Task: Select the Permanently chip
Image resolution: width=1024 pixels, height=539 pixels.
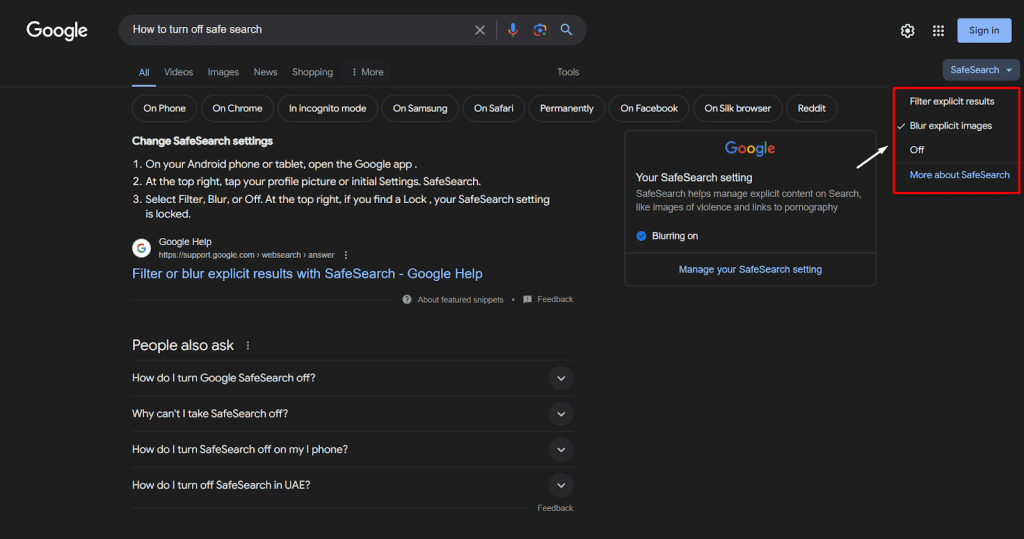Action: pyautogui.click(x=567, y=108)
